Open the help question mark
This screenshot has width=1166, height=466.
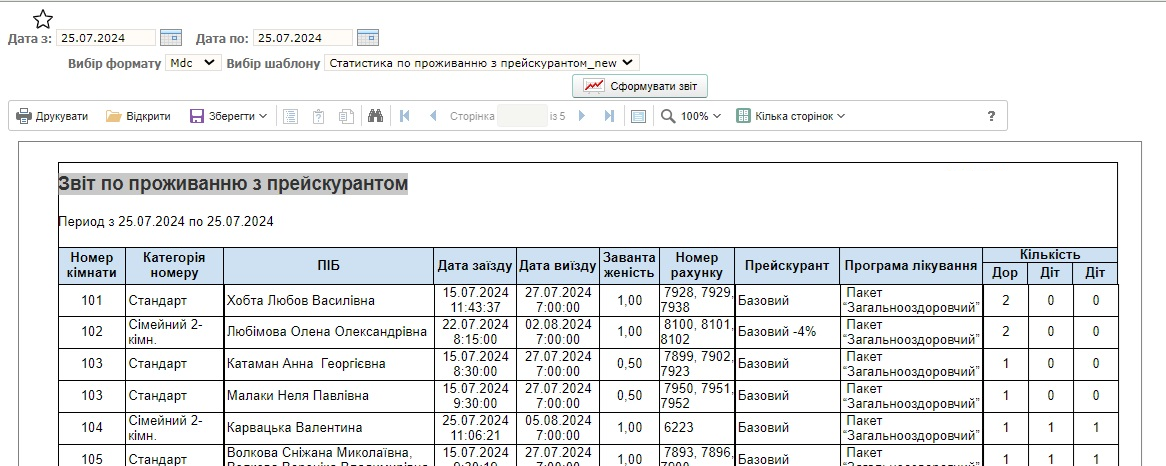click(991, 116)
